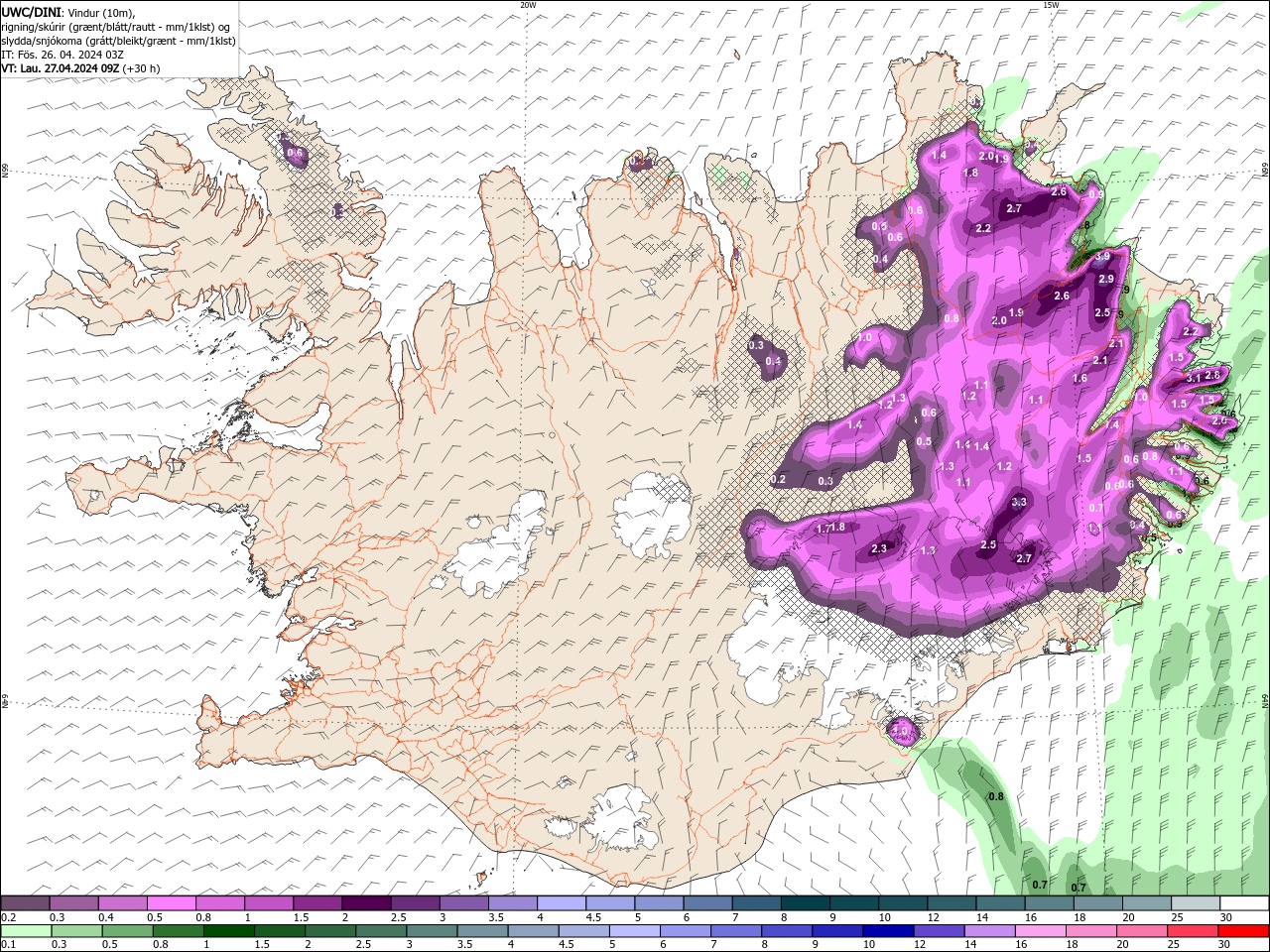Click the '20W' longitude label
Viewport: 1270px width, 952px height.
tap(528, 5)
